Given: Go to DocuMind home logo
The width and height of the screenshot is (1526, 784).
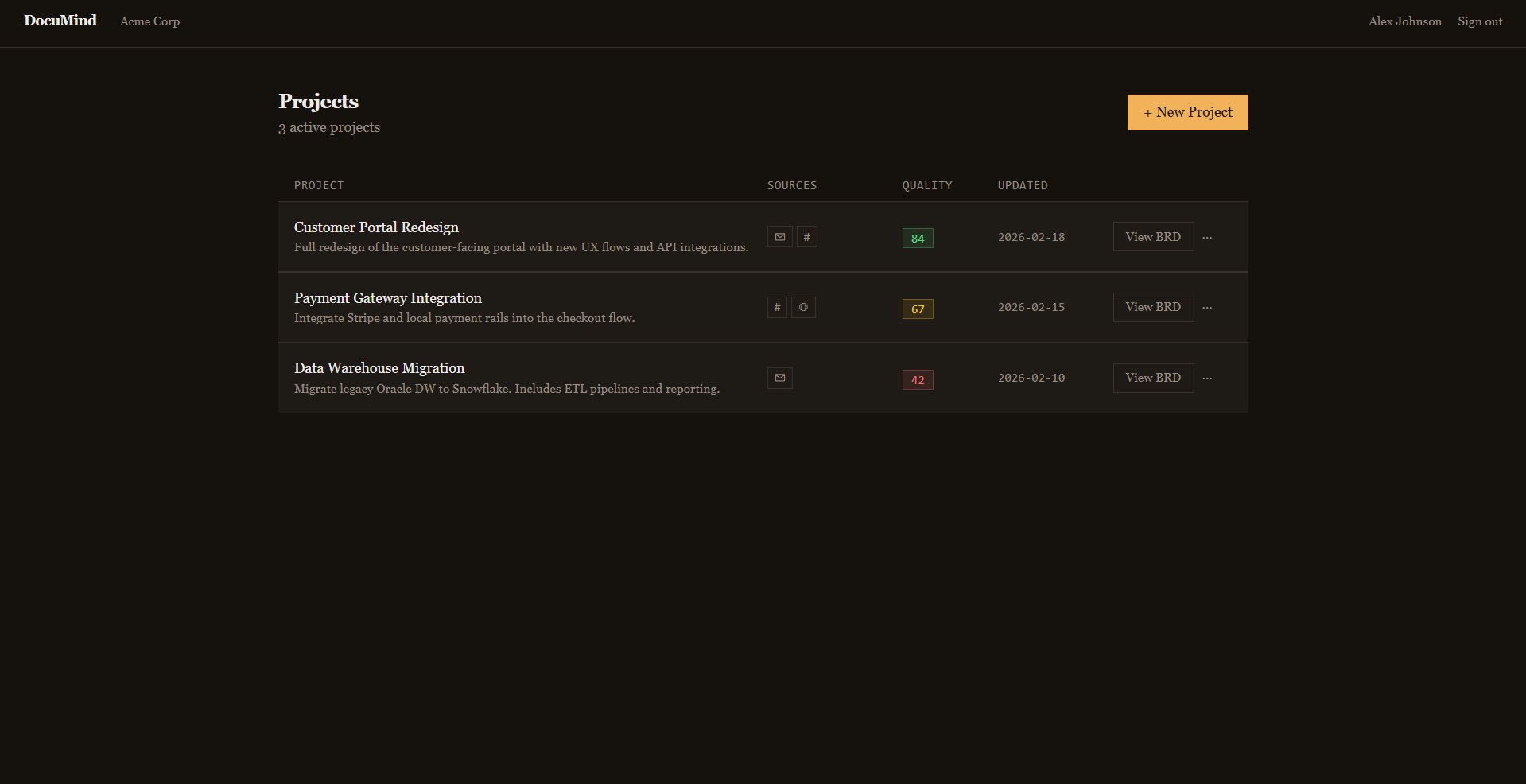Looking at the screenshot, I should coord(60,21).
